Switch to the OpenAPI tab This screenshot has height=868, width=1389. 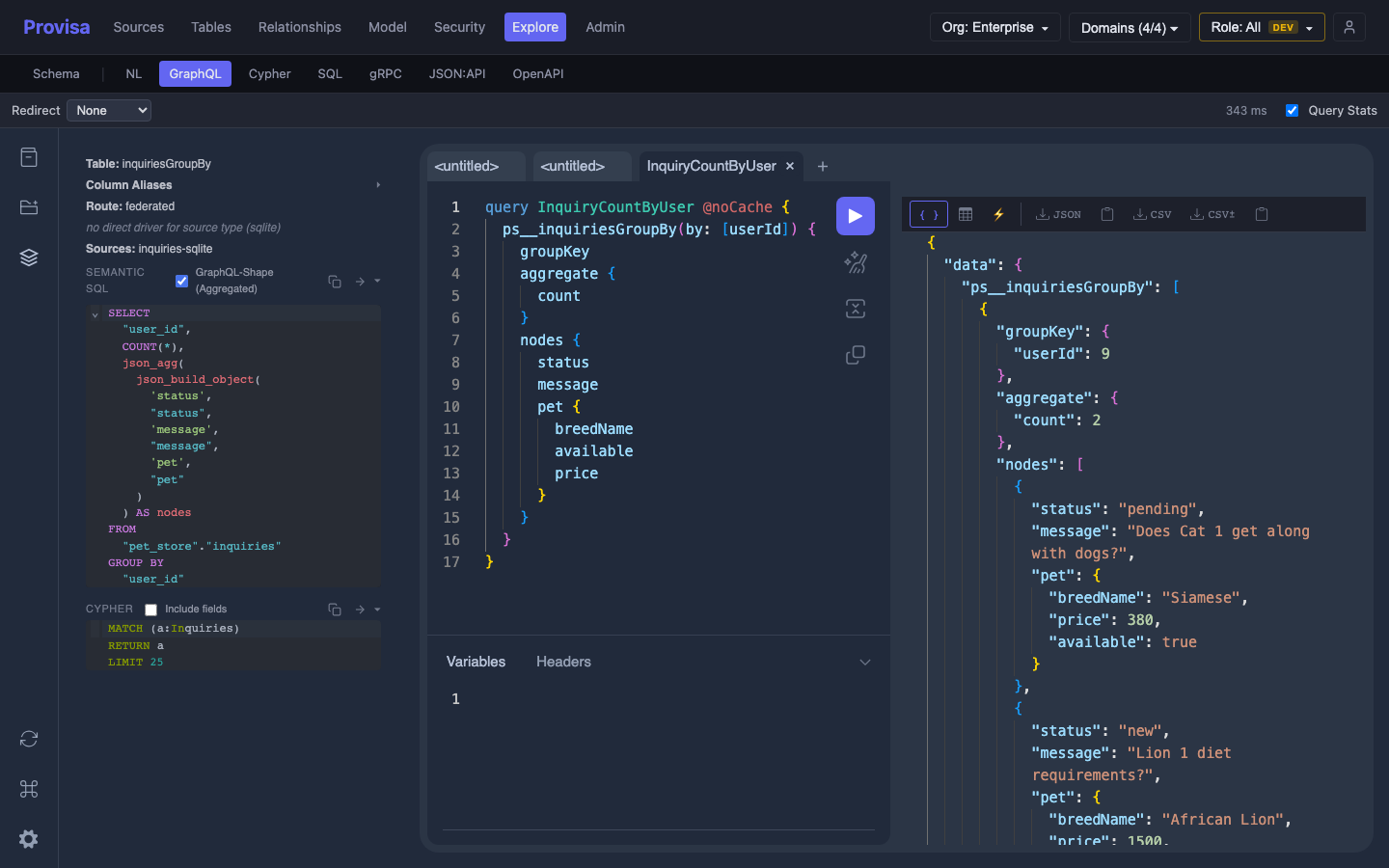(x=538, y=73)
